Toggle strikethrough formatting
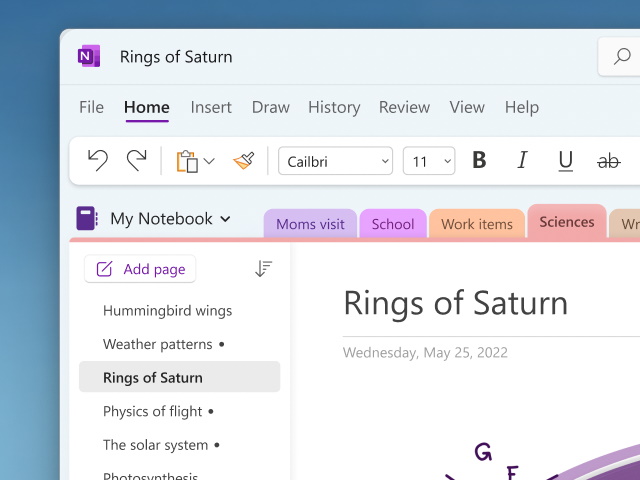 (609, 161)
